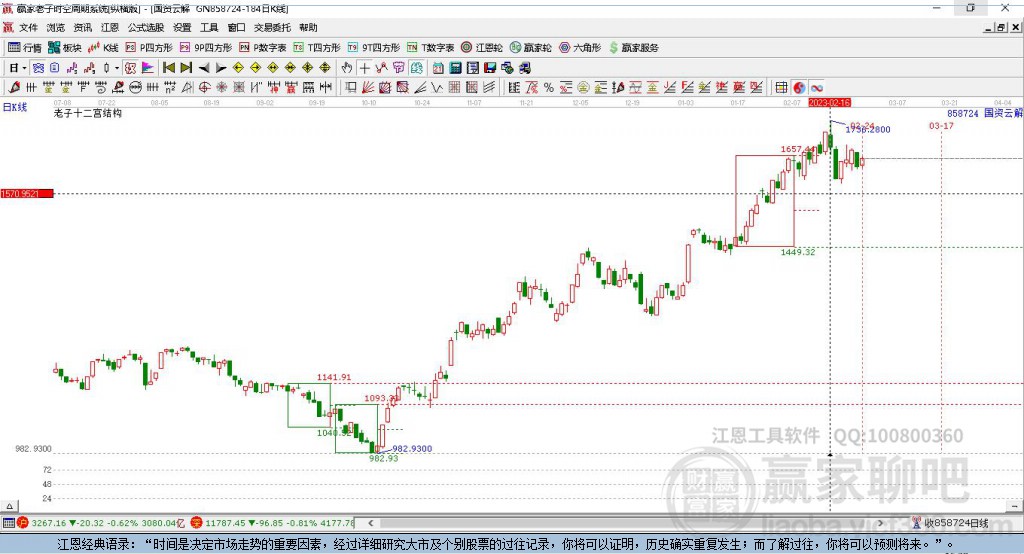Open the 交易委托 menu
1024x554 pixels.
point(272,28)
